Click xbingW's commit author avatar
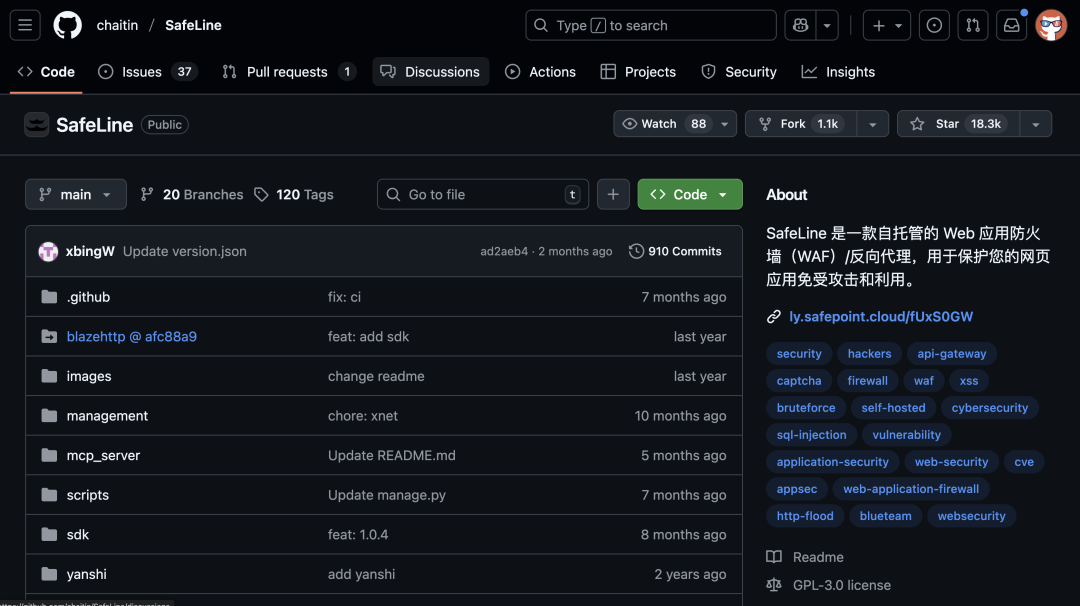Screen dimensions: 1080x606 coord(48,251)
